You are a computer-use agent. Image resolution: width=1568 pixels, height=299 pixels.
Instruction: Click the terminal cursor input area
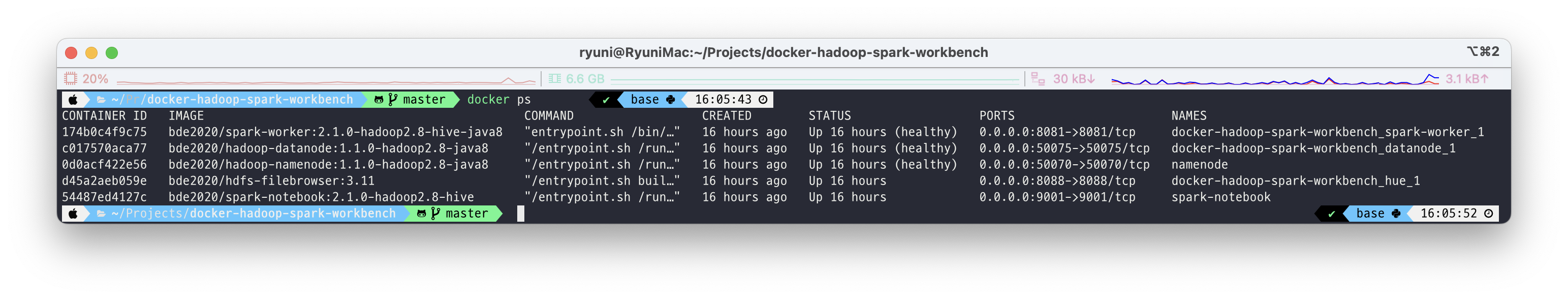coord(520,213)
